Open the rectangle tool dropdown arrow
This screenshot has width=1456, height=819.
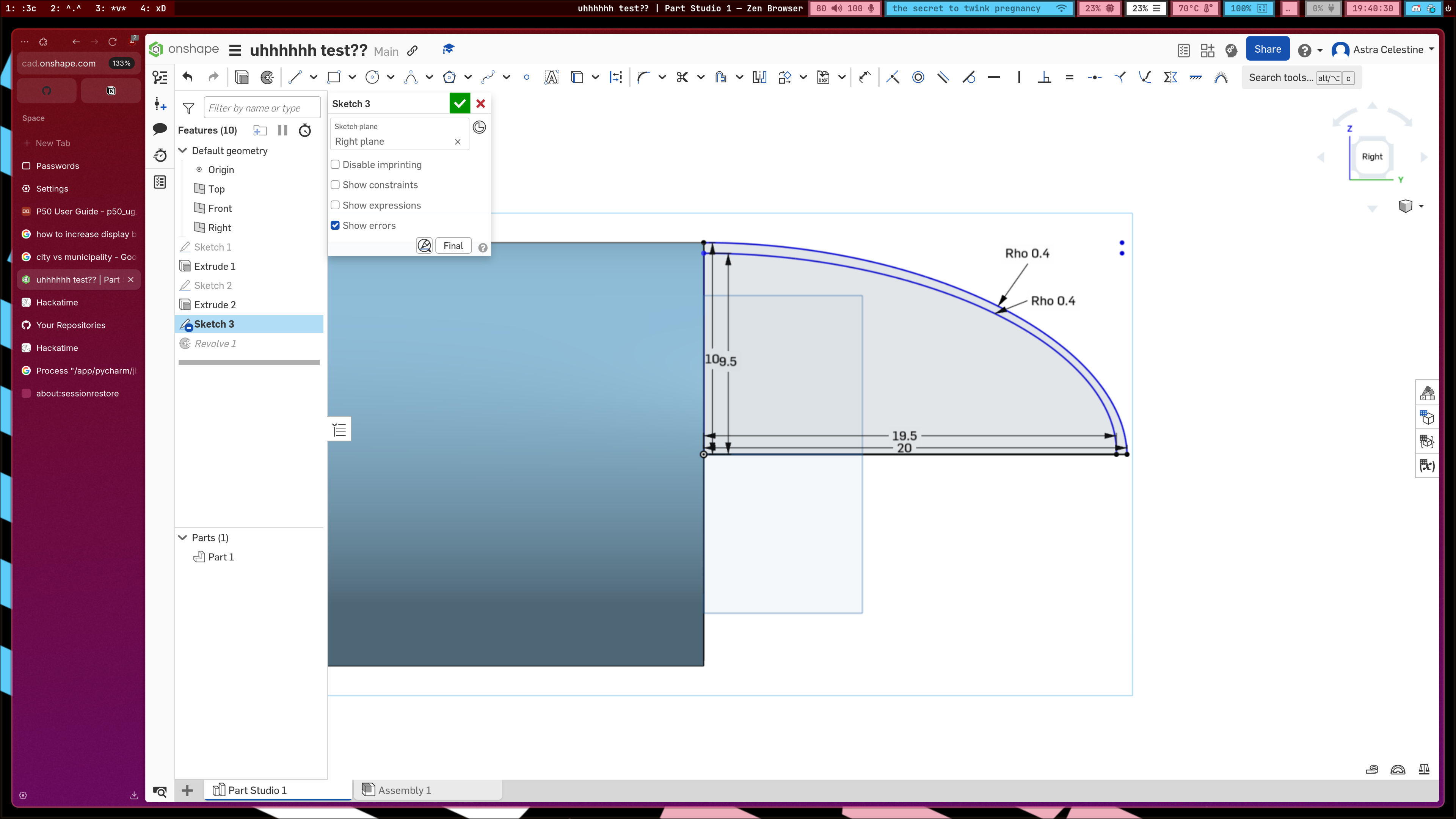[x=352, y=77]
